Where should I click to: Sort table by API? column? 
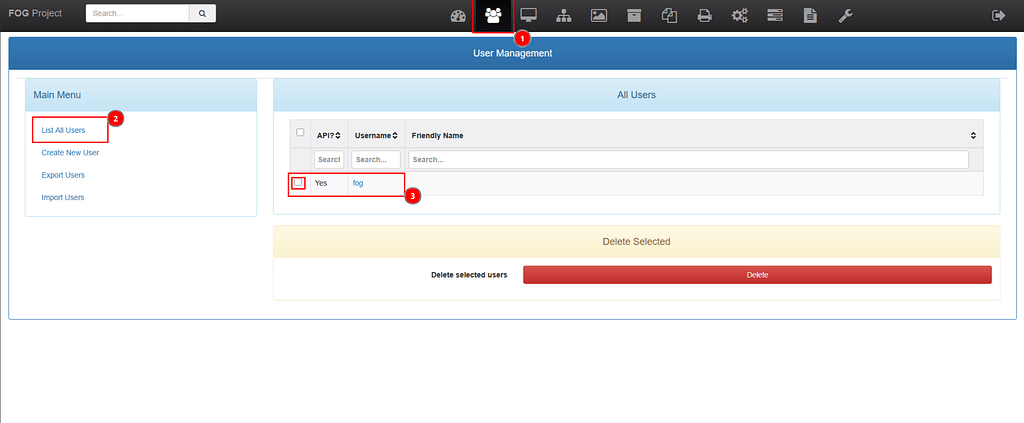click(329, 135)
